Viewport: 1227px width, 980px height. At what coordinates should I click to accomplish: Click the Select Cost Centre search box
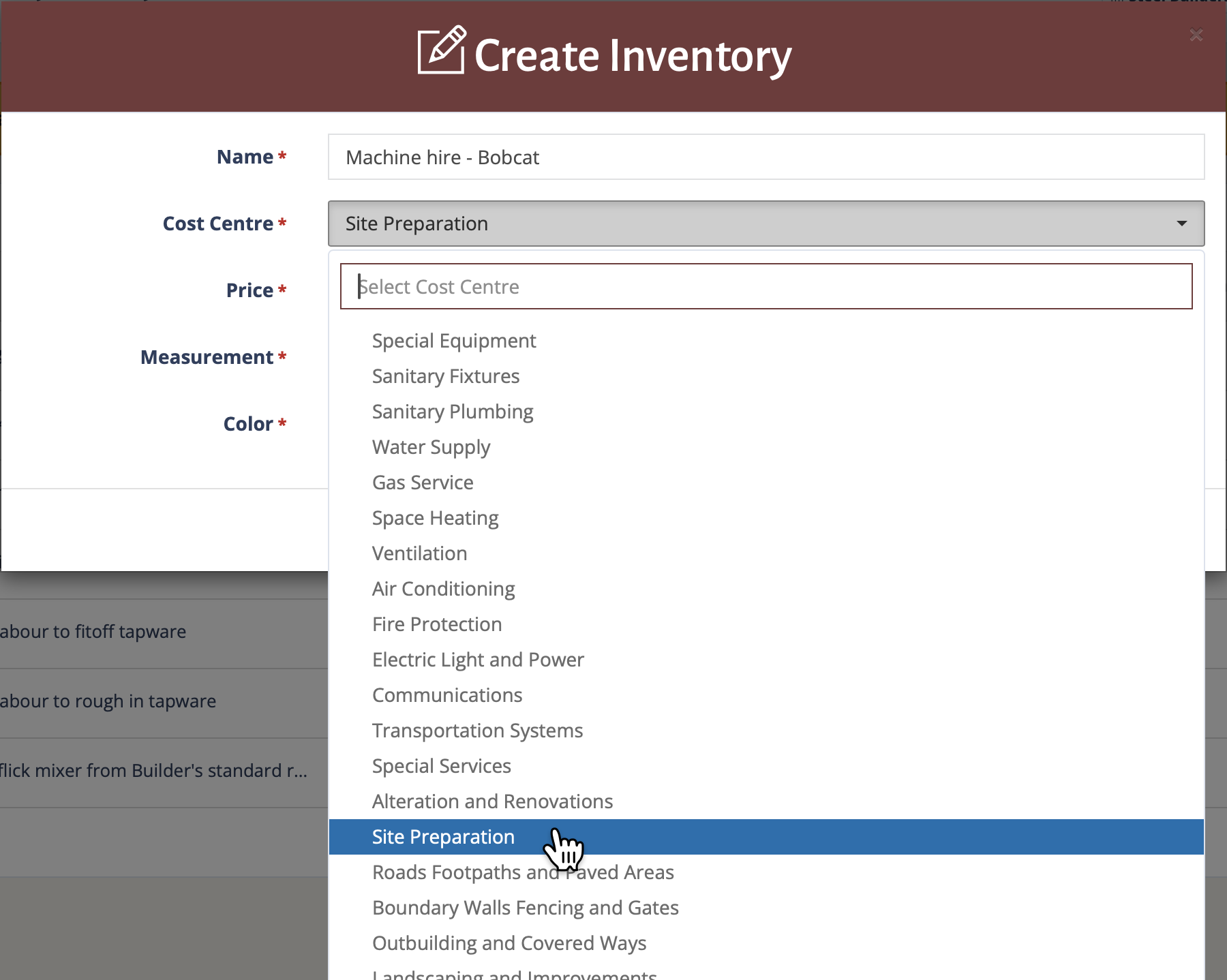766,287
